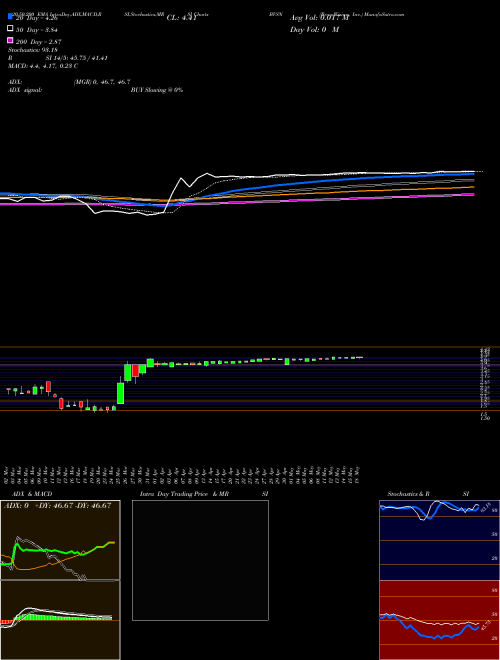500x660 pixels.
Task: Click the blue Stochastics chart panel
Action: tap(439, 540)
